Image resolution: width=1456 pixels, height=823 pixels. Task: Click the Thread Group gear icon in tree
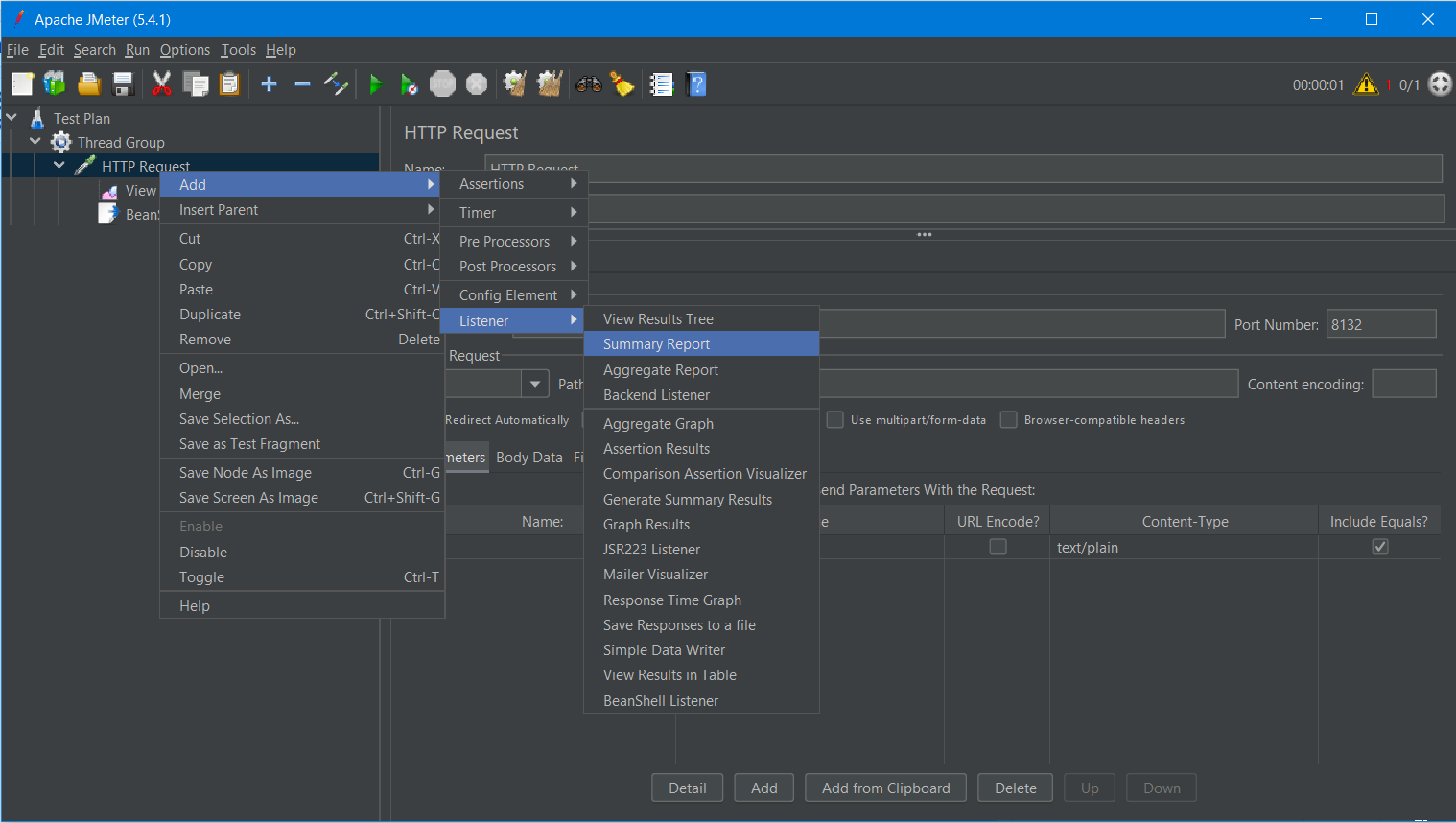pos(61,142)
